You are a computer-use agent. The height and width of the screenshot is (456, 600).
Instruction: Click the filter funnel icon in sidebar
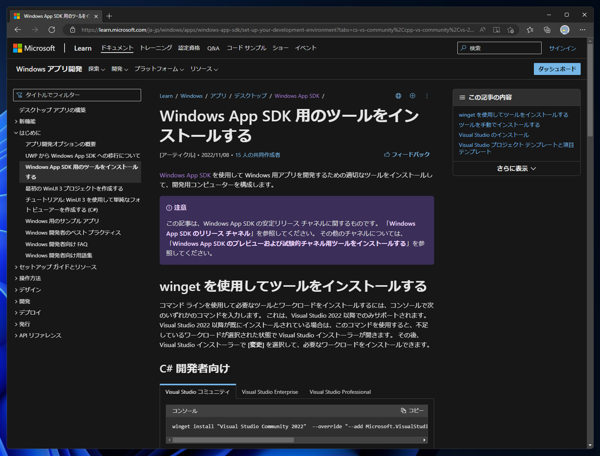[x=19, y=95]
